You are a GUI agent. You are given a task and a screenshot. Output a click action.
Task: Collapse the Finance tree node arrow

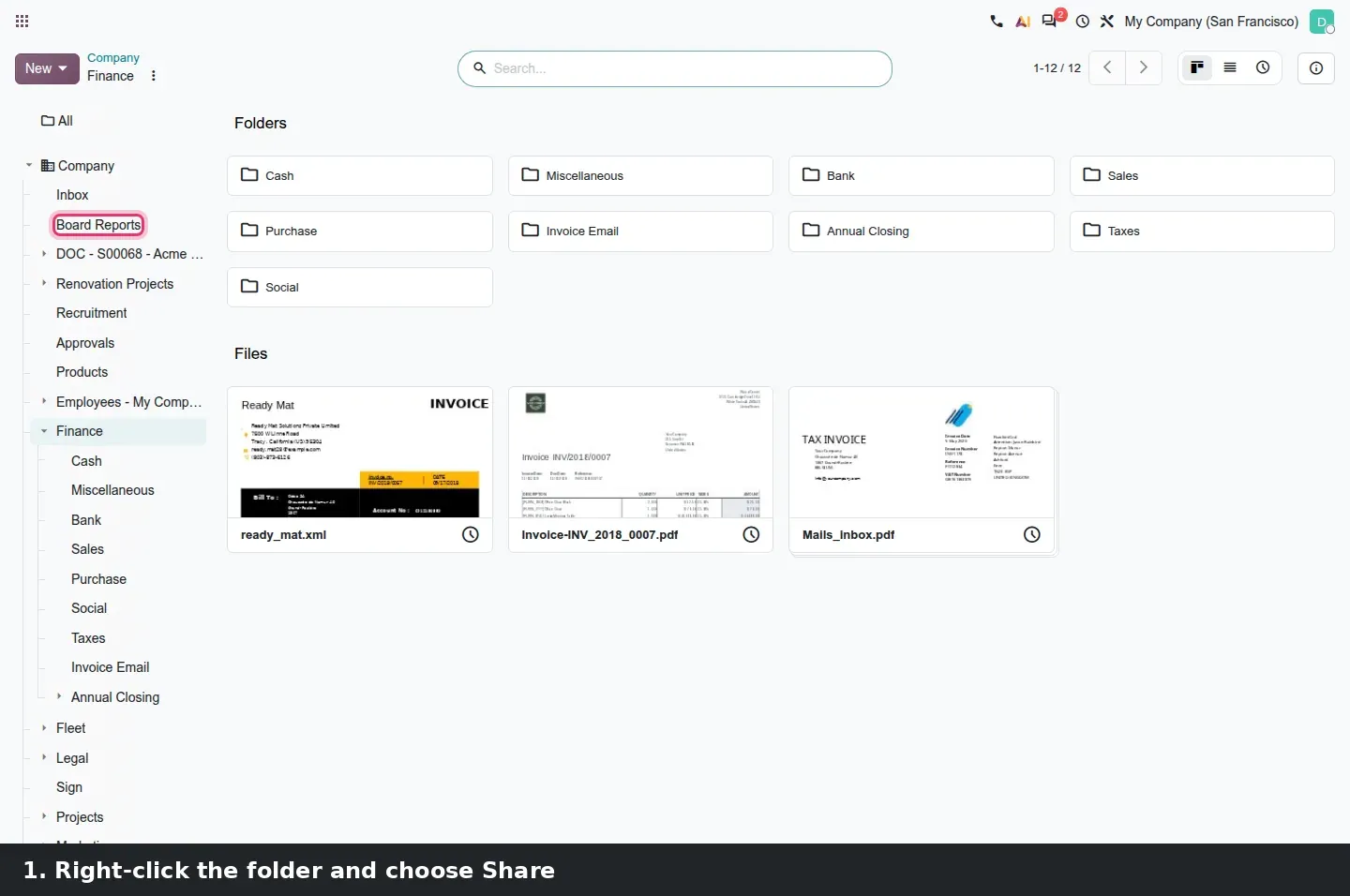tap(44, 430)
